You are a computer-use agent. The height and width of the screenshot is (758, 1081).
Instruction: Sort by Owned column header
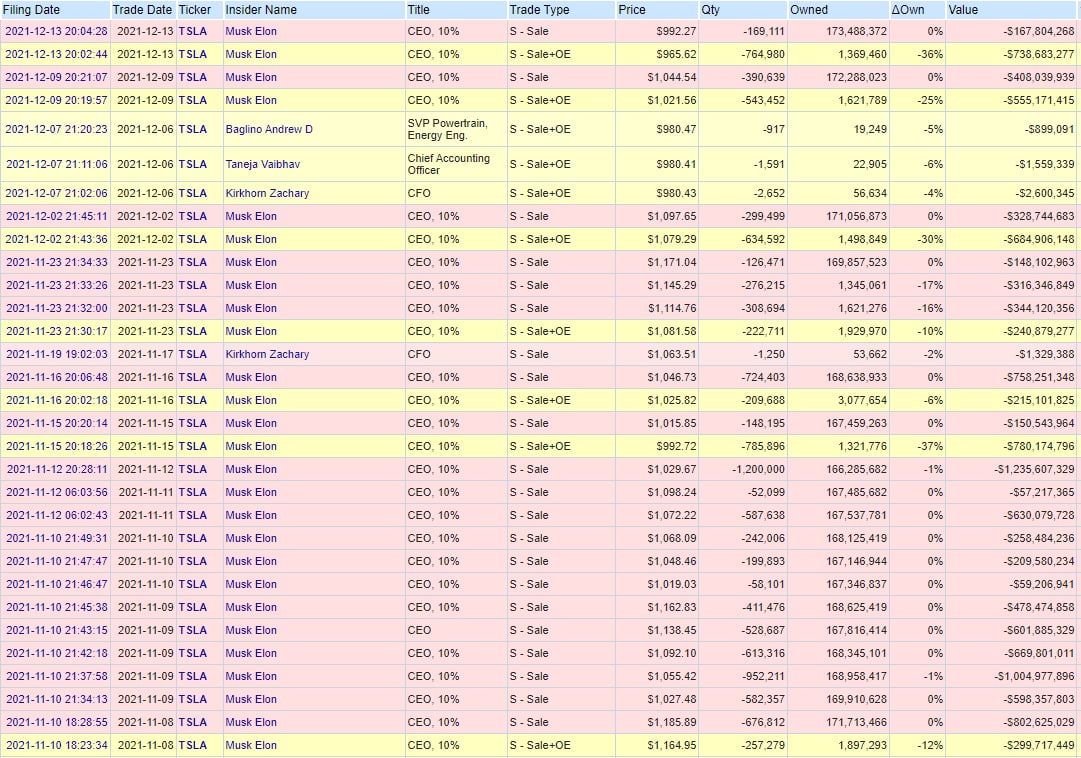(x=809, y=10)
